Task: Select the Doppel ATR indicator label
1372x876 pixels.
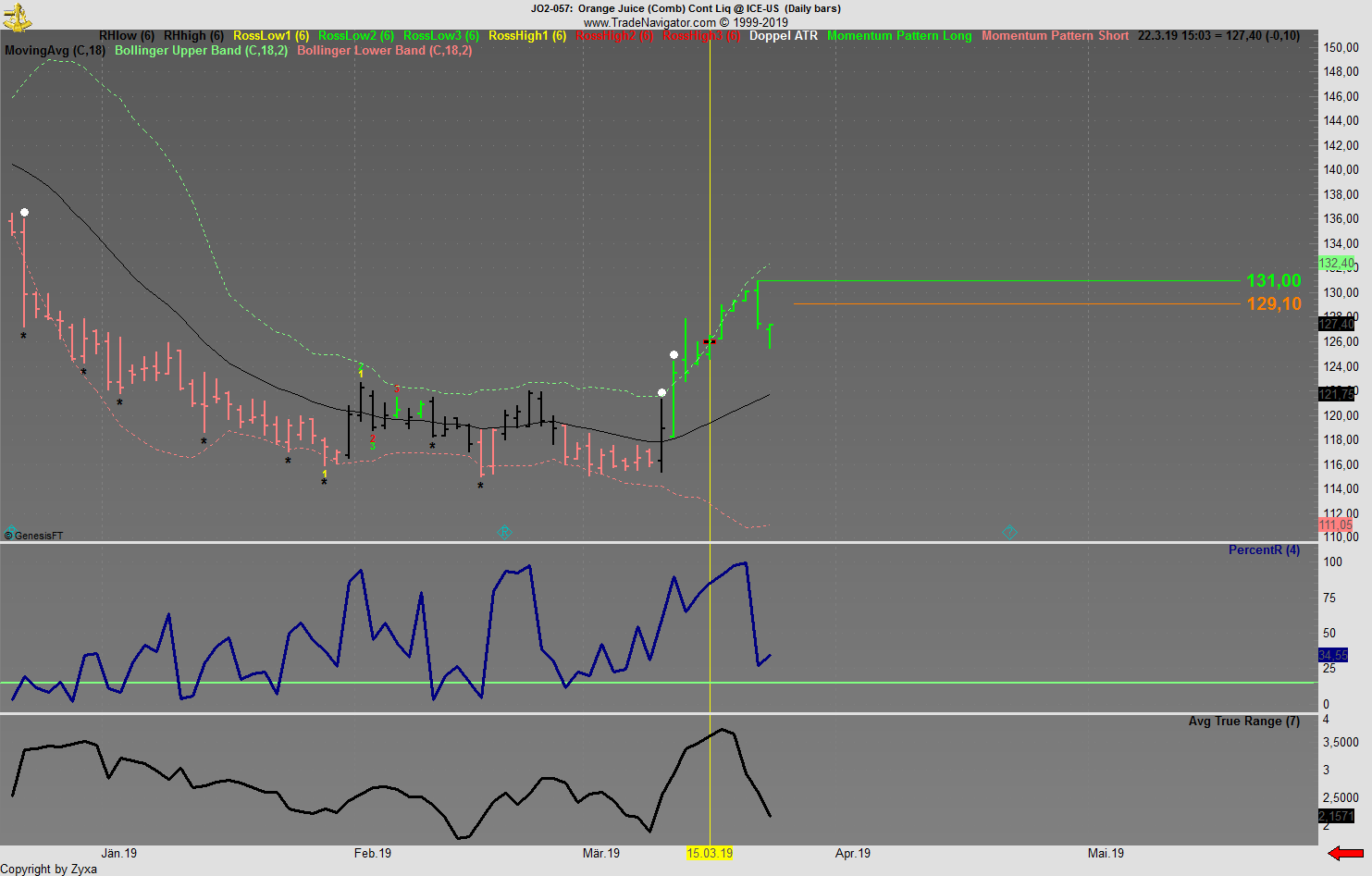Action: 784,36
